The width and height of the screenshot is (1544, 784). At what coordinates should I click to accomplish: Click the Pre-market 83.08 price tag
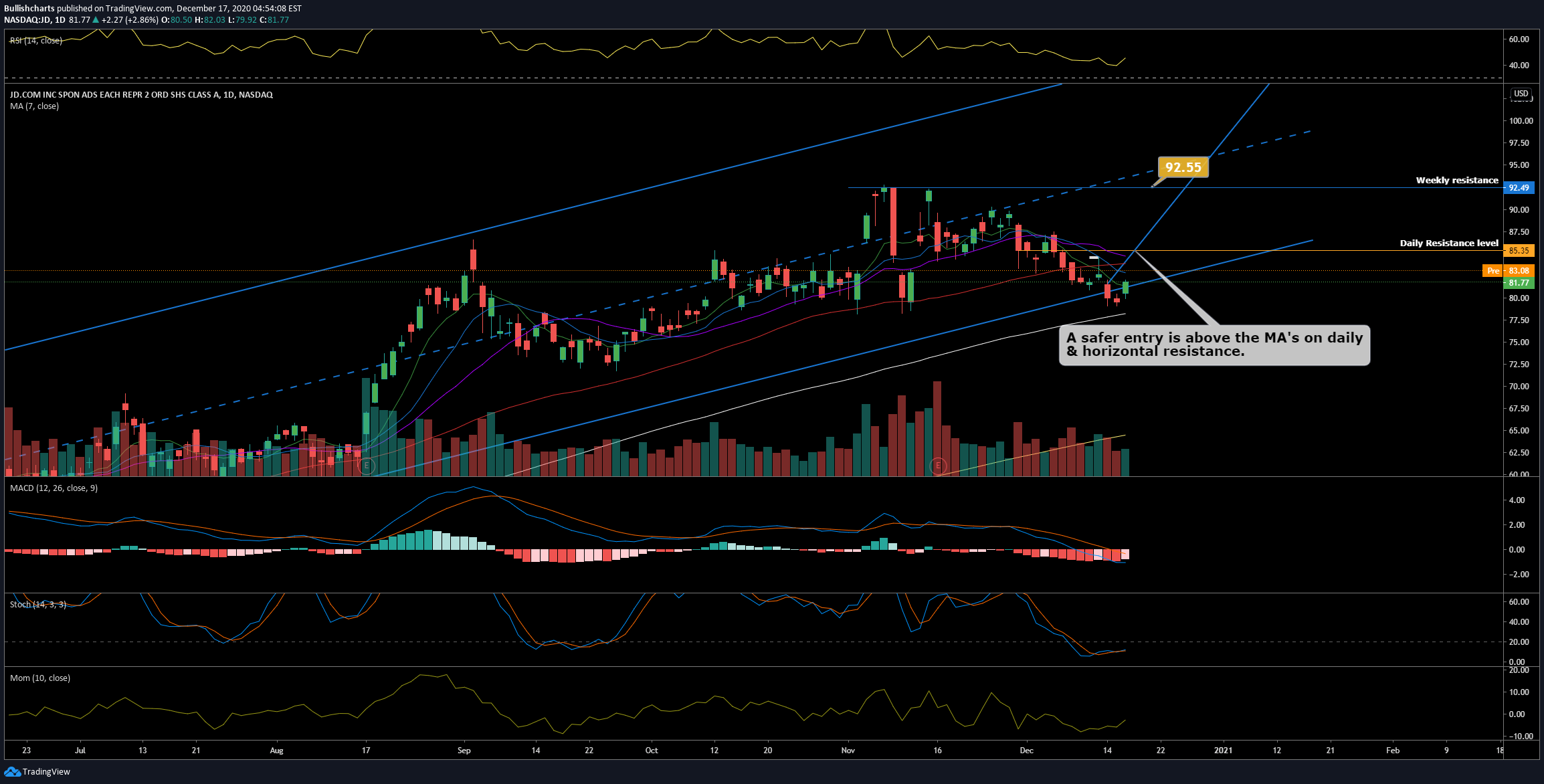click(1509, 271)
